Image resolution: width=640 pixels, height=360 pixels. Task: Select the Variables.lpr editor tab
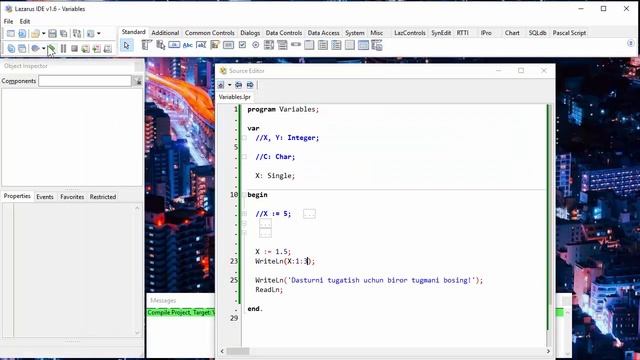tap(234, 97)
